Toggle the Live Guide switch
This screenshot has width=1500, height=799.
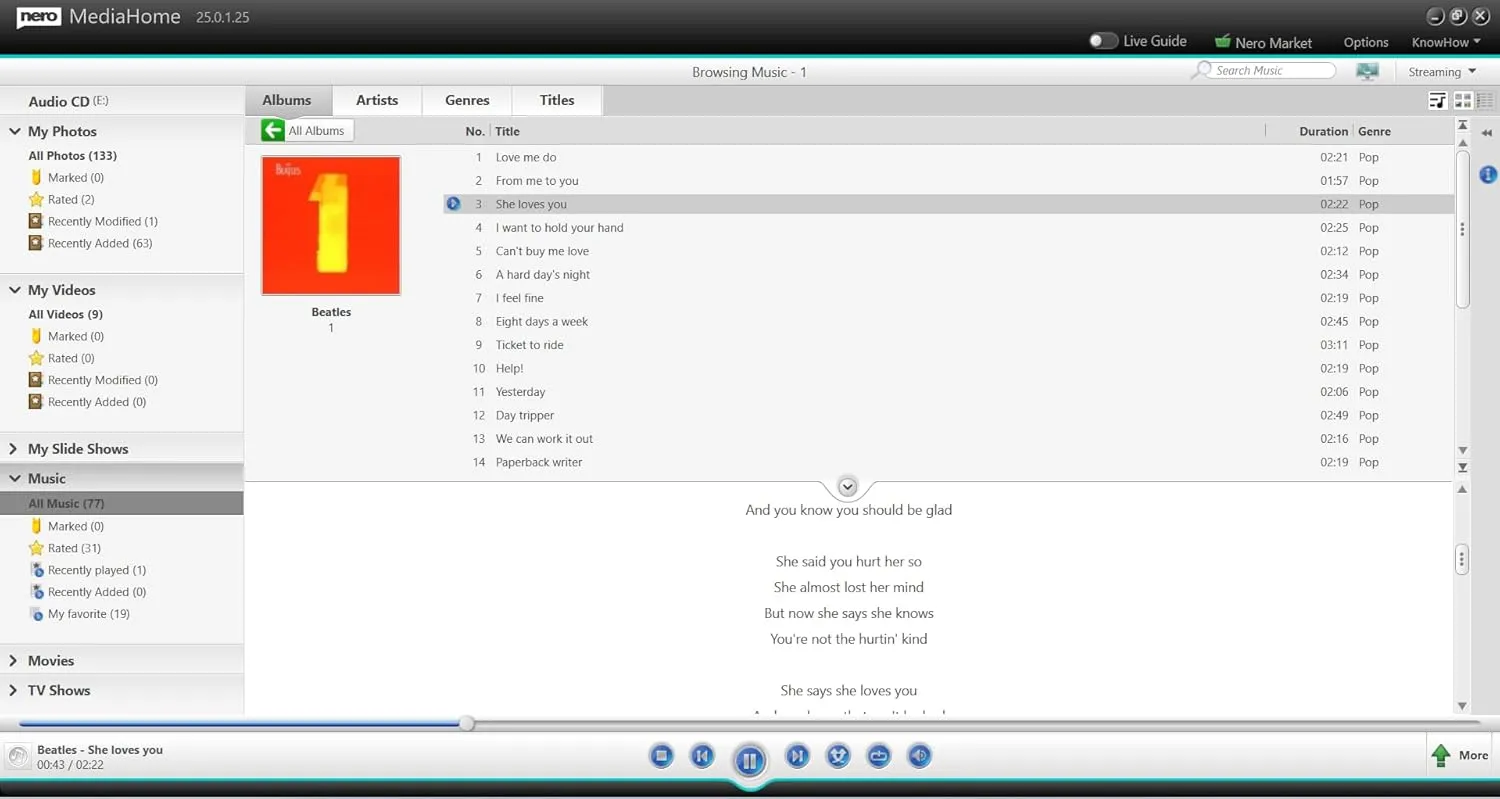[1103, 41]
